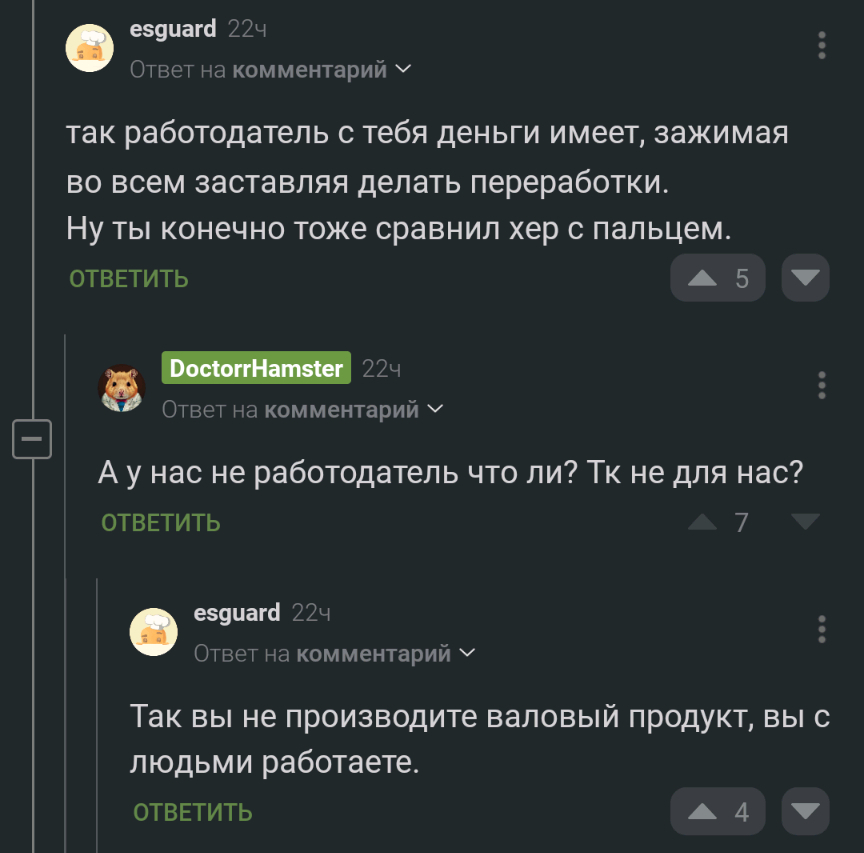864x853 pixels.
Task: Downvote esguard's last comment
Action: point(805,811)
